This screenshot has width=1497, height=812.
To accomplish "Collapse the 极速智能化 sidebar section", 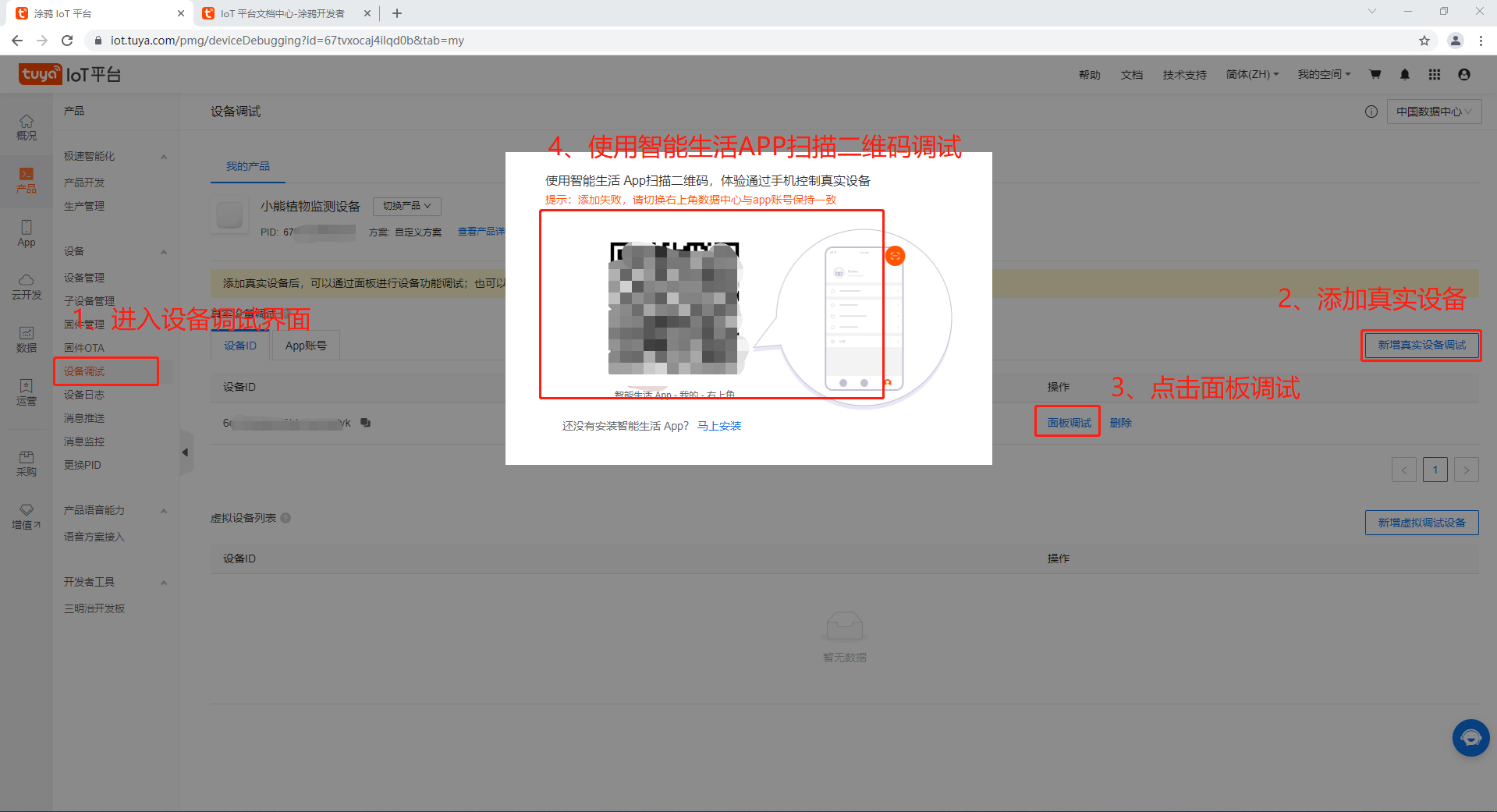I will click(164, 157).
